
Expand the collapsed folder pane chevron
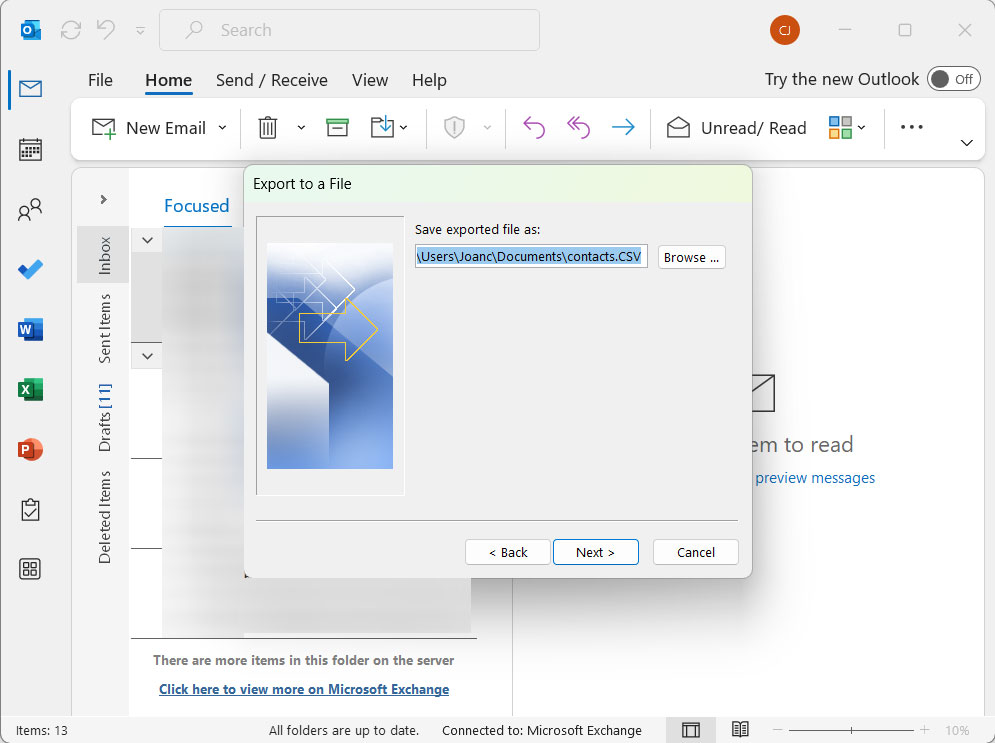(103, 200)
